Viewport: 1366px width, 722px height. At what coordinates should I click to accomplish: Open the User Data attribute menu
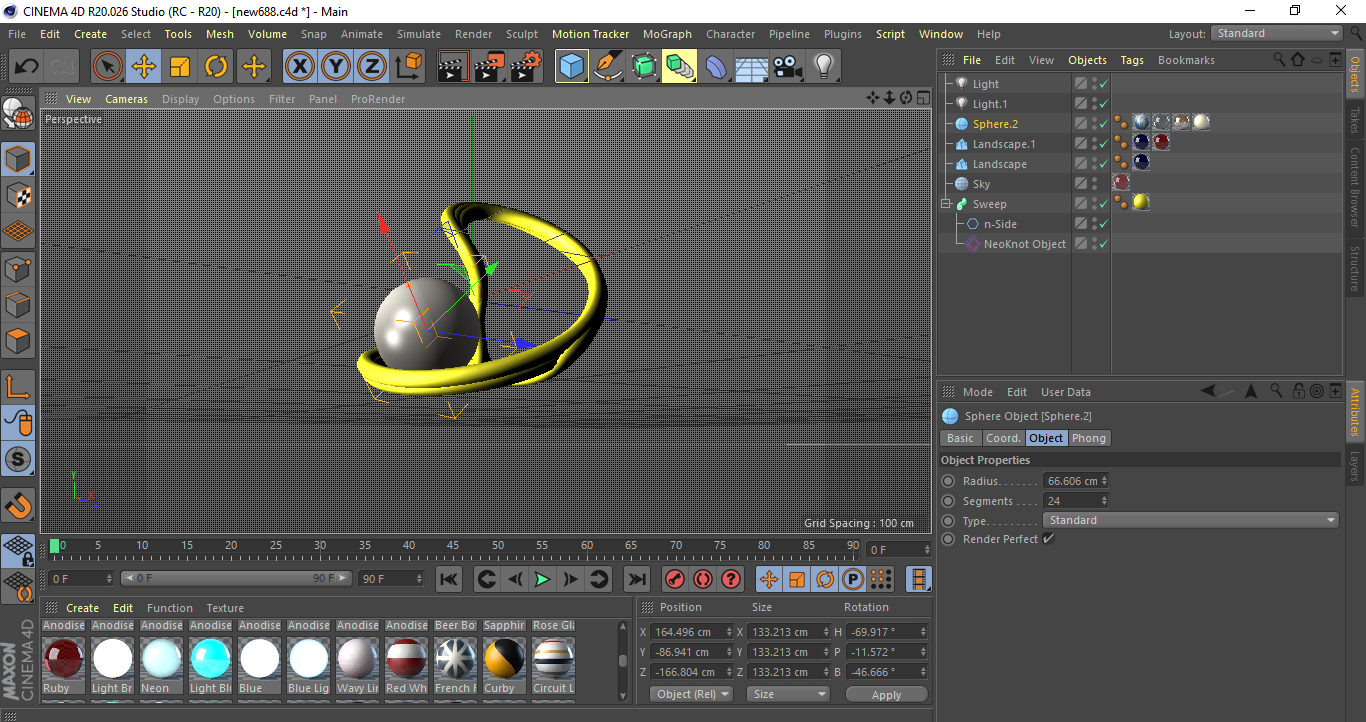click(x=1066, y=392)
